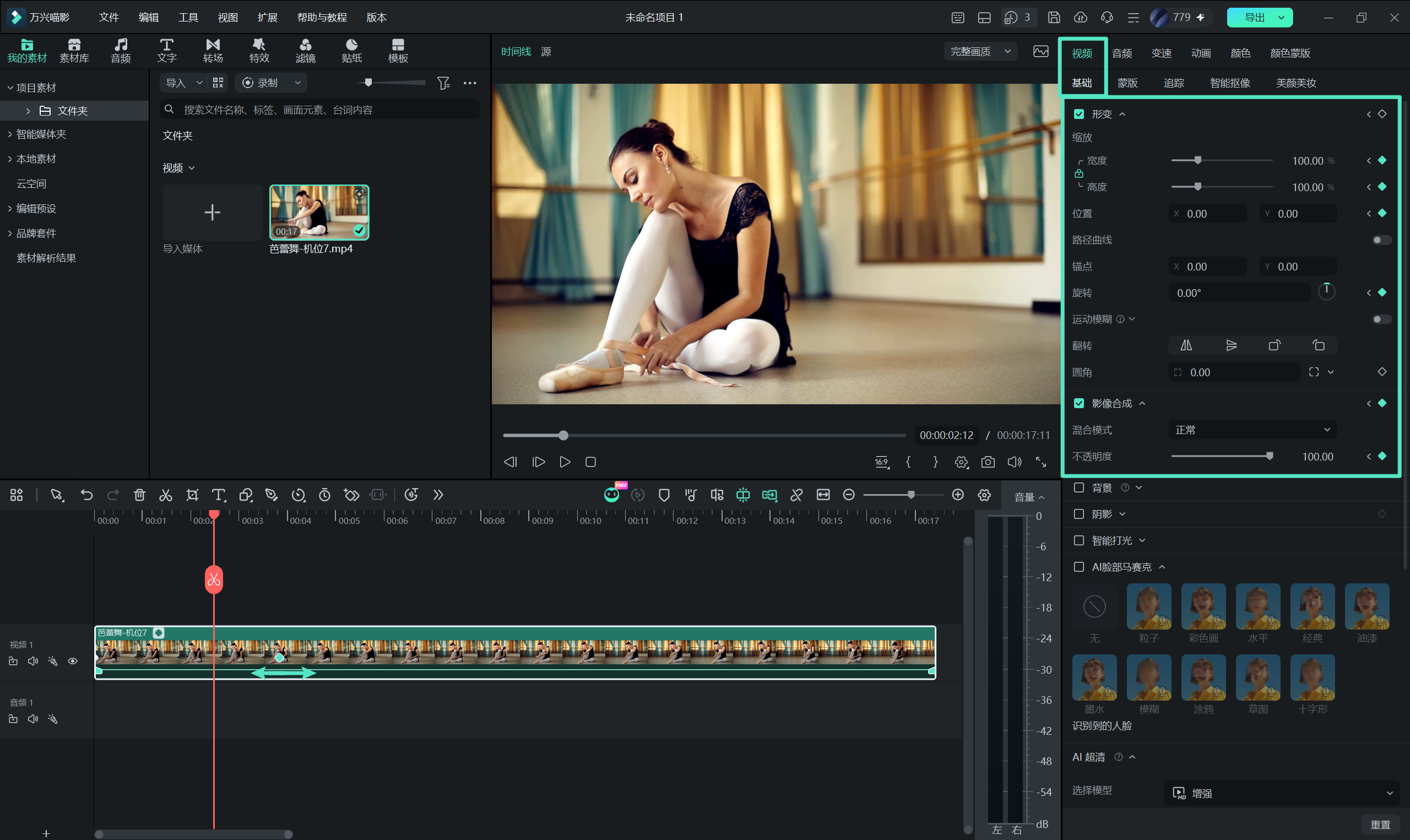Open the 工具 menu
The image size is (1410, 840).
tap(188, 18)
